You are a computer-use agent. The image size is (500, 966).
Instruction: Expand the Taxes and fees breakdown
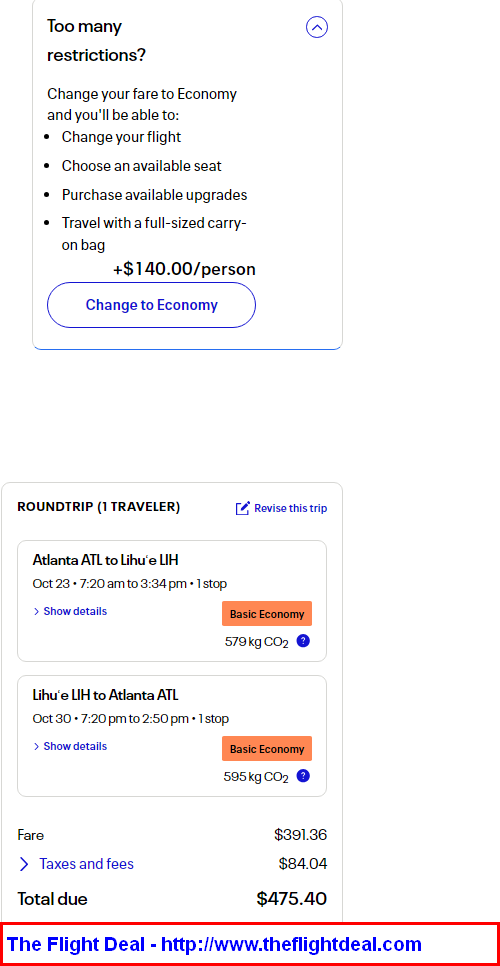pos(86,864)
